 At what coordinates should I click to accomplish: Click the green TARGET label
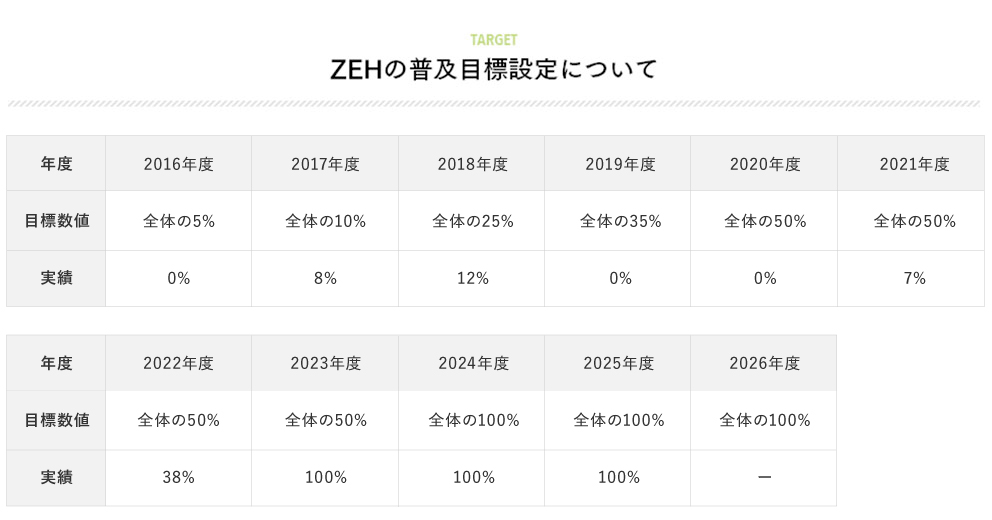[494, 40]
